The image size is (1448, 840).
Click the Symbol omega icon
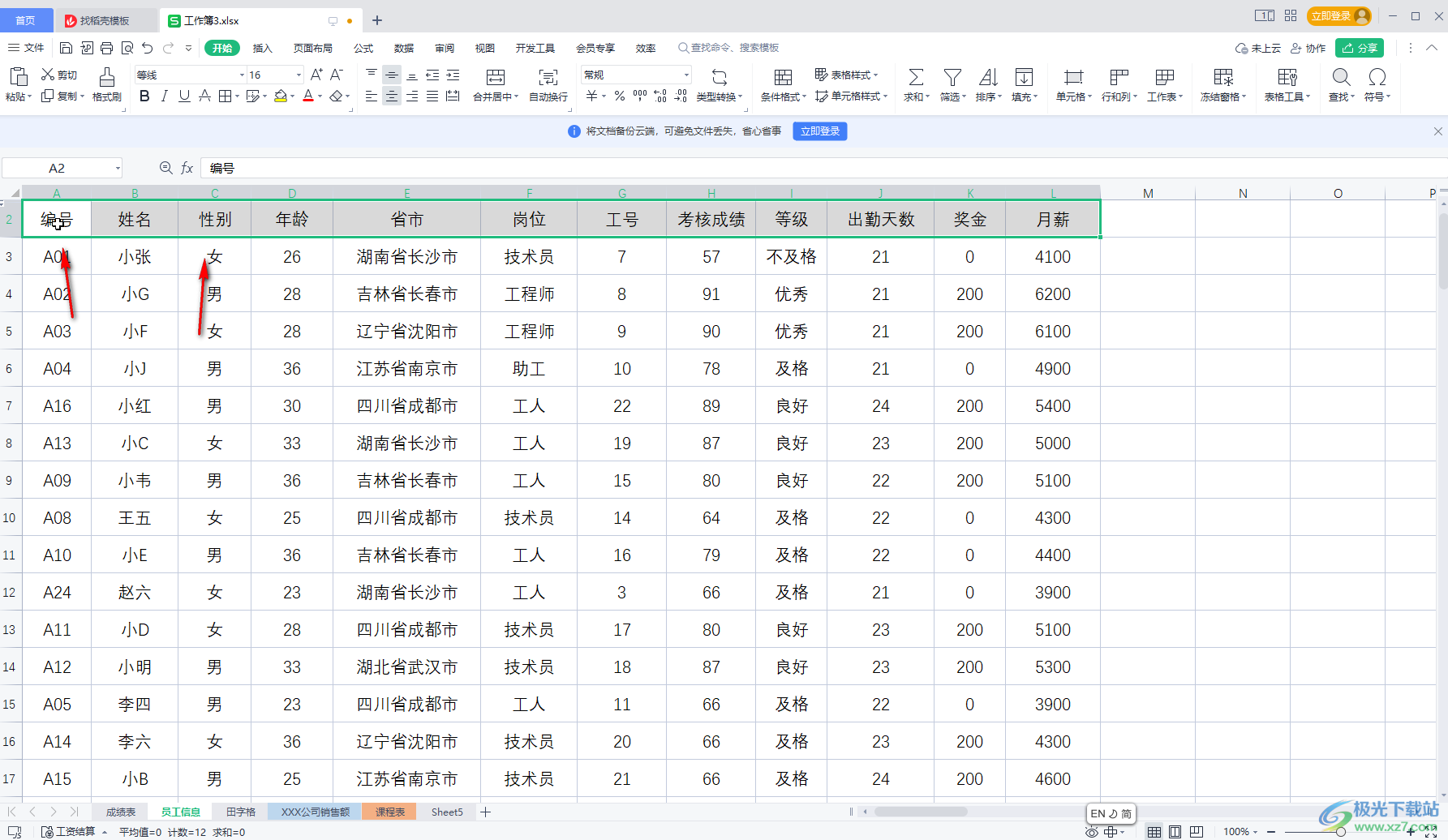click(x=1377, y=77)
